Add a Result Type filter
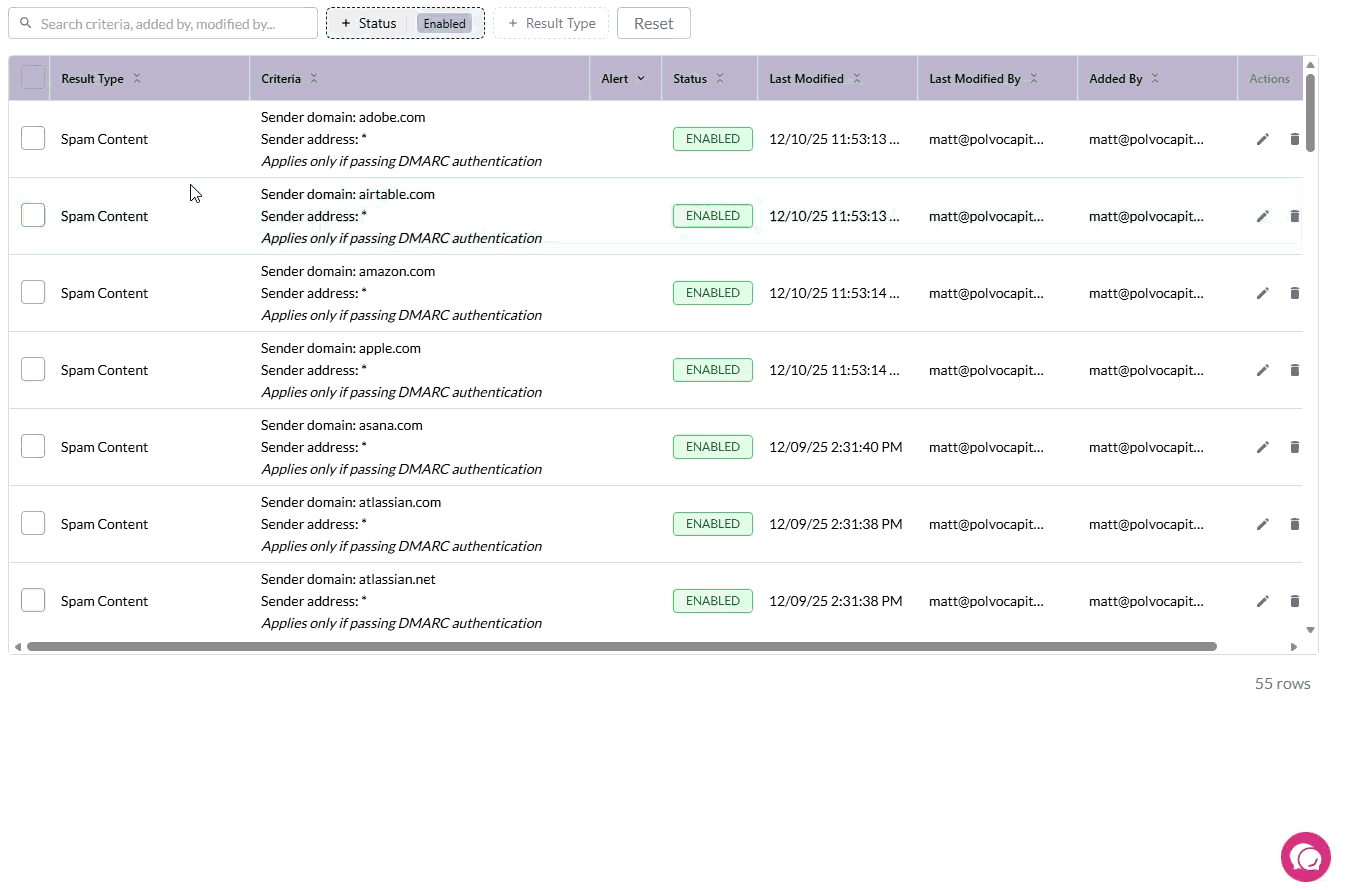The height and width of the screenshot is (890, 1346). pyautogui.click(x=551, y=23)
